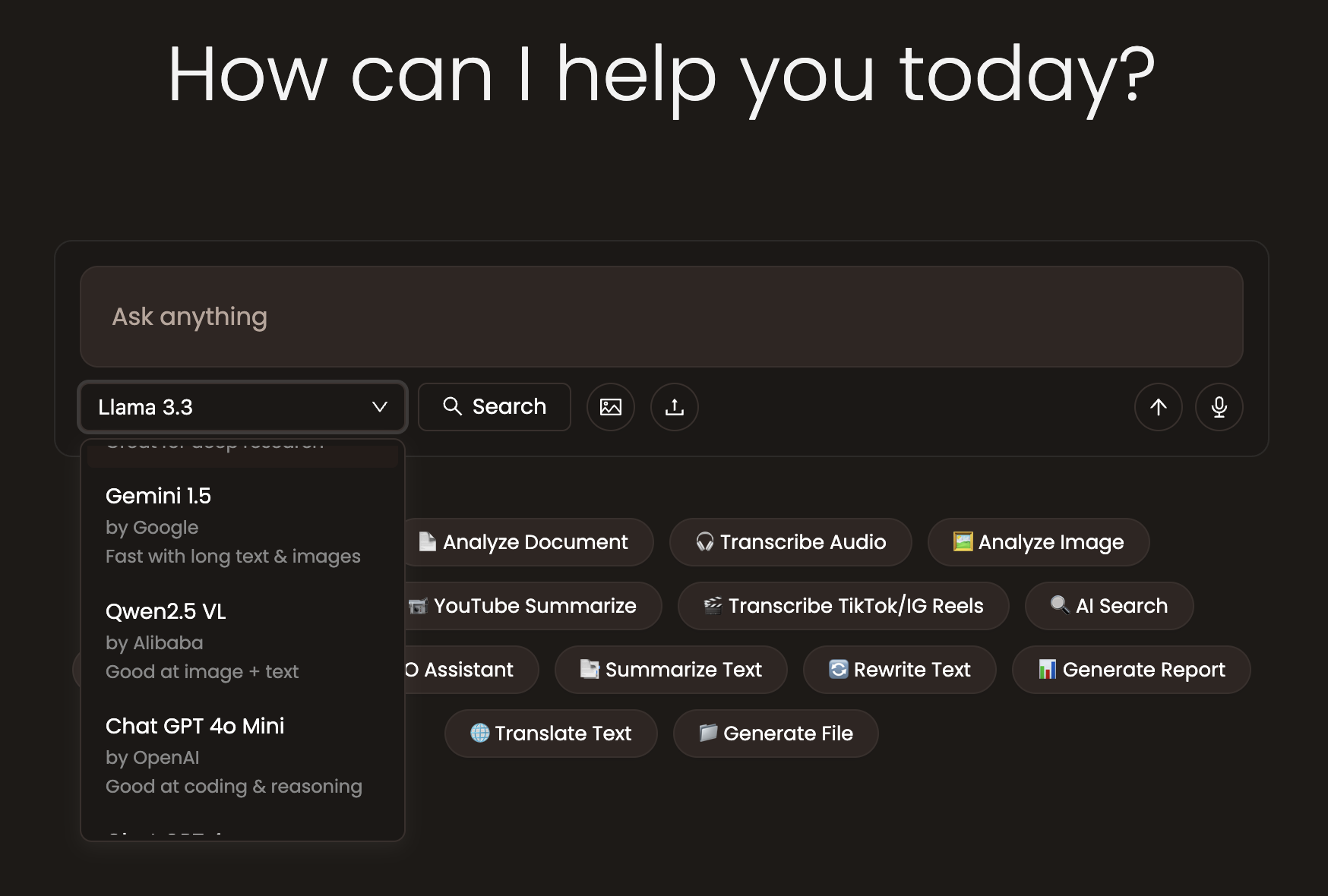
Task: Click the image attachment icon
Action: (x=610, y=407)
